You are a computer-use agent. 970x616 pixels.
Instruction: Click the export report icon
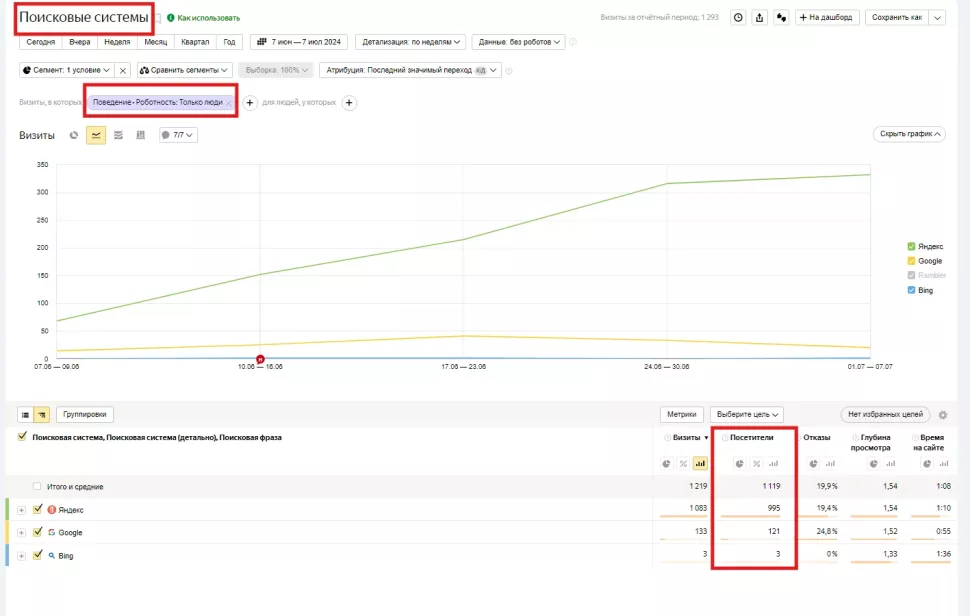click(760, 17)
